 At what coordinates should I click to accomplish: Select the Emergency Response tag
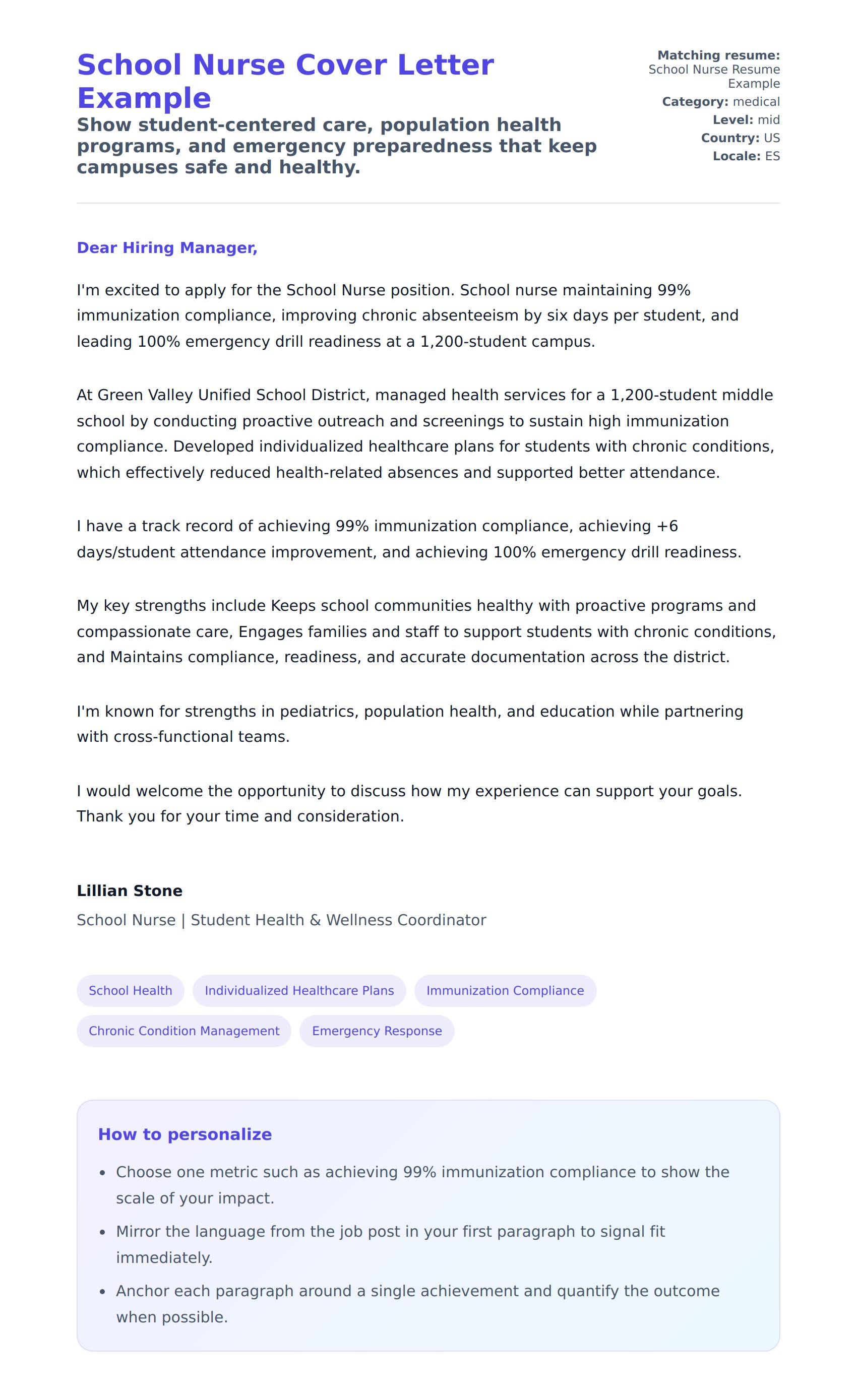[376, 1031]
